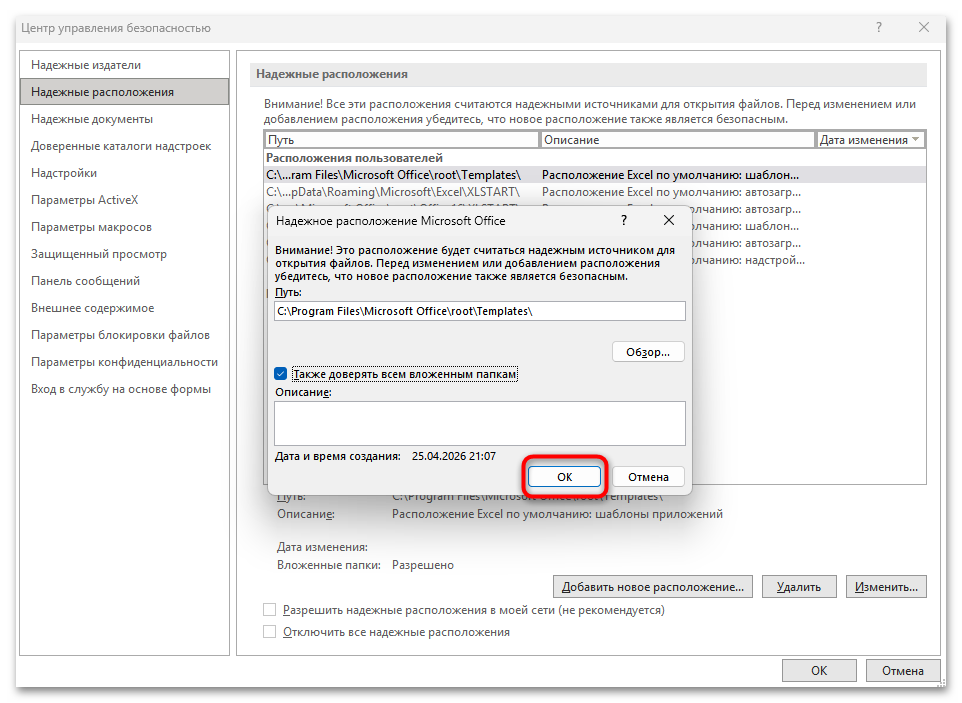Sort by the Описание column header

(677, 140)
